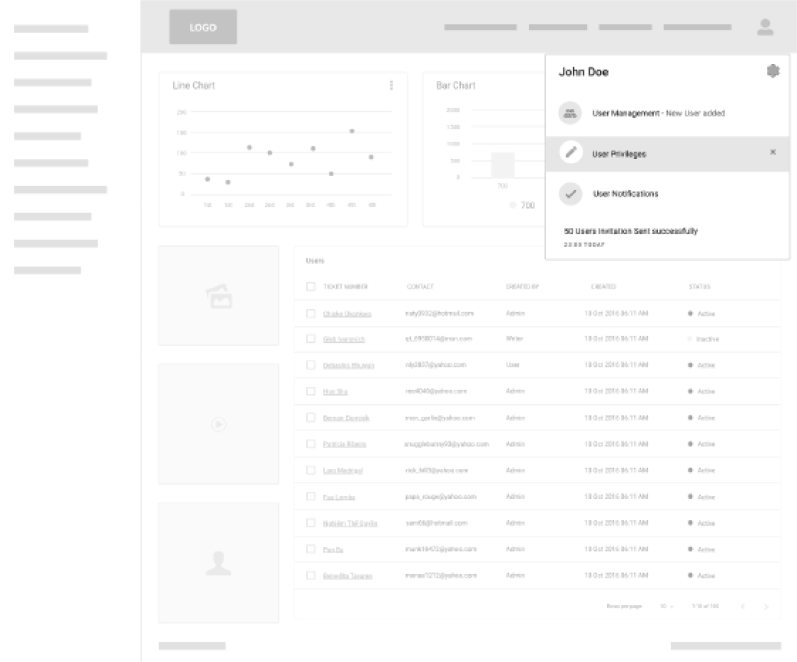This screenshot has width=797, height=662.
Task: Click the user profile avatar icon
Action: 765,27
